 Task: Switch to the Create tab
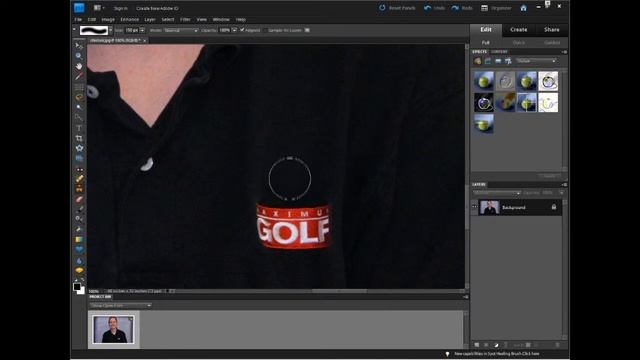(x=518, y=29)
